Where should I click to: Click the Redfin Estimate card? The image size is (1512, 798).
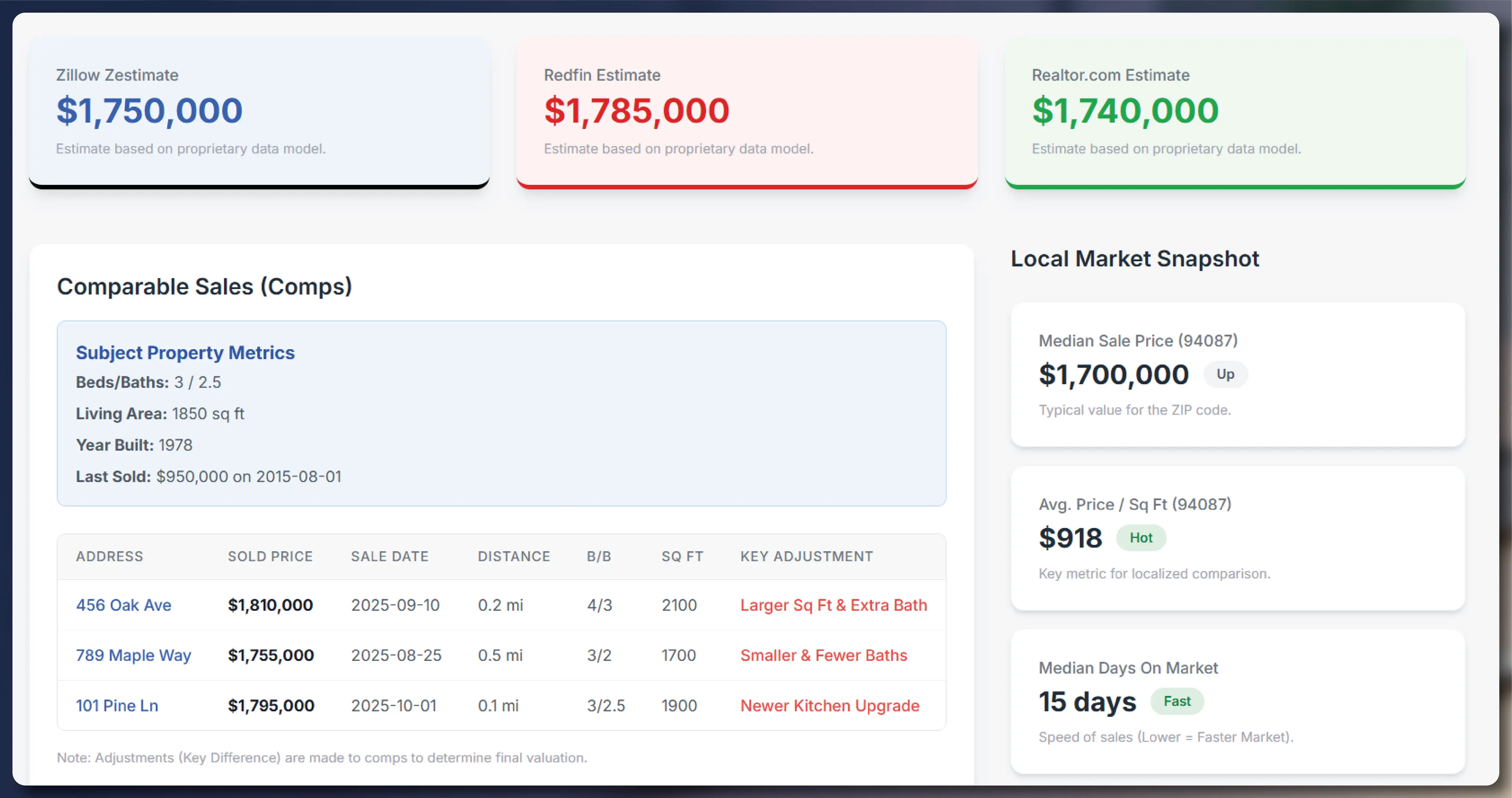coord(746,112)
